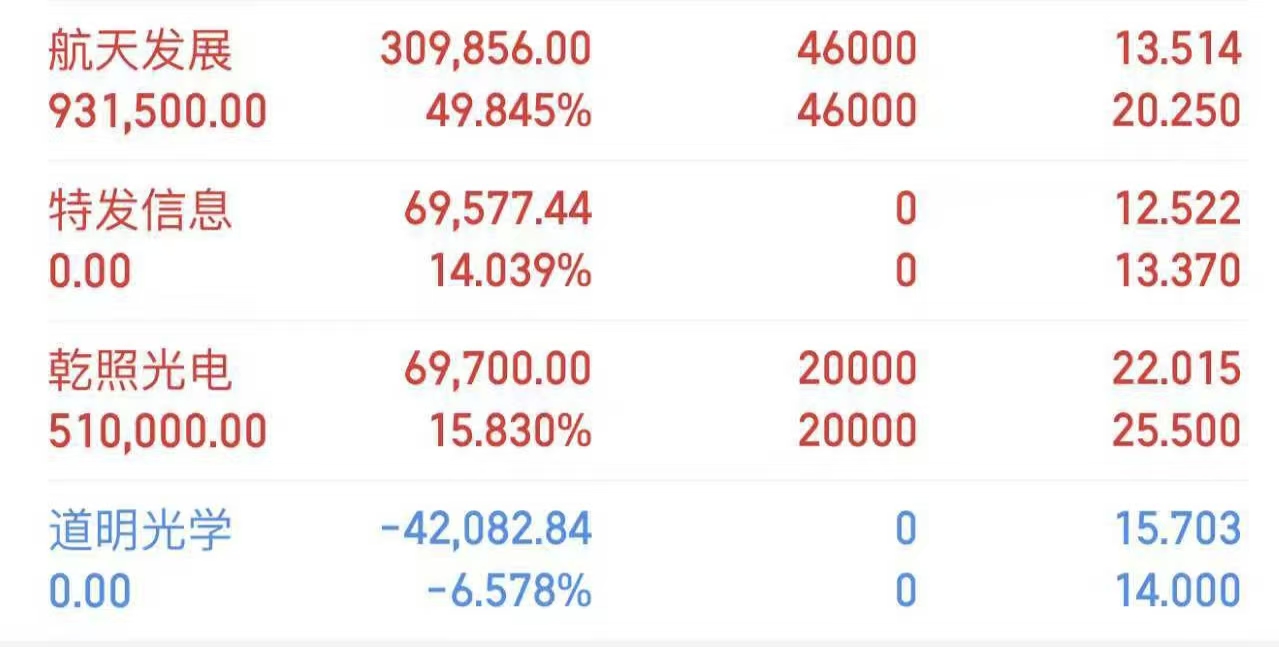This screenshot has height=647, width=1279.
Task: Open the 特发信息 stock row
Action: (141, 210)
